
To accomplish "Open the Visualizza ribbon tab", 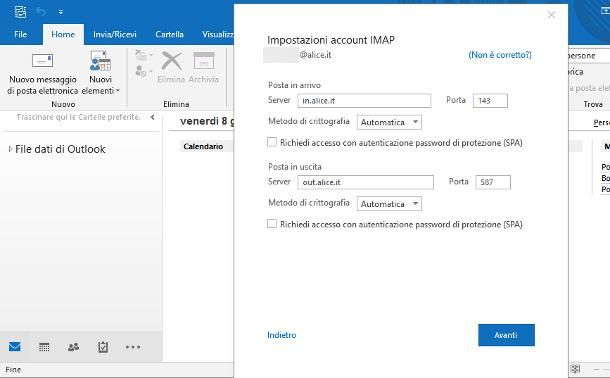I will pos(217,34).
